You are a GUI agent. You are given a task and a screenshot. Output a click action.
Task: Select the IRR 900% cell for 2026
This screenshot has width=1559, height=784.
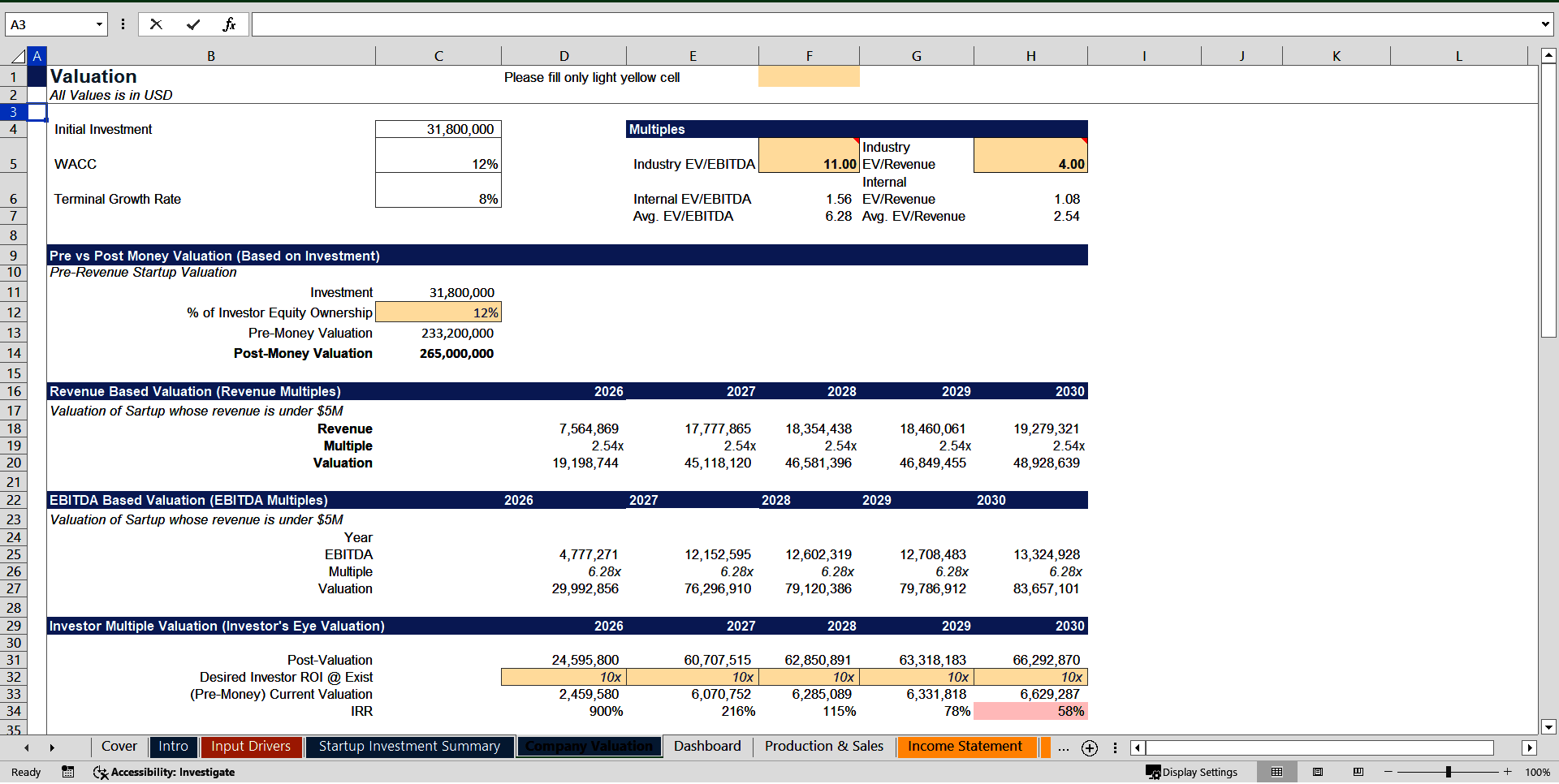564,711
